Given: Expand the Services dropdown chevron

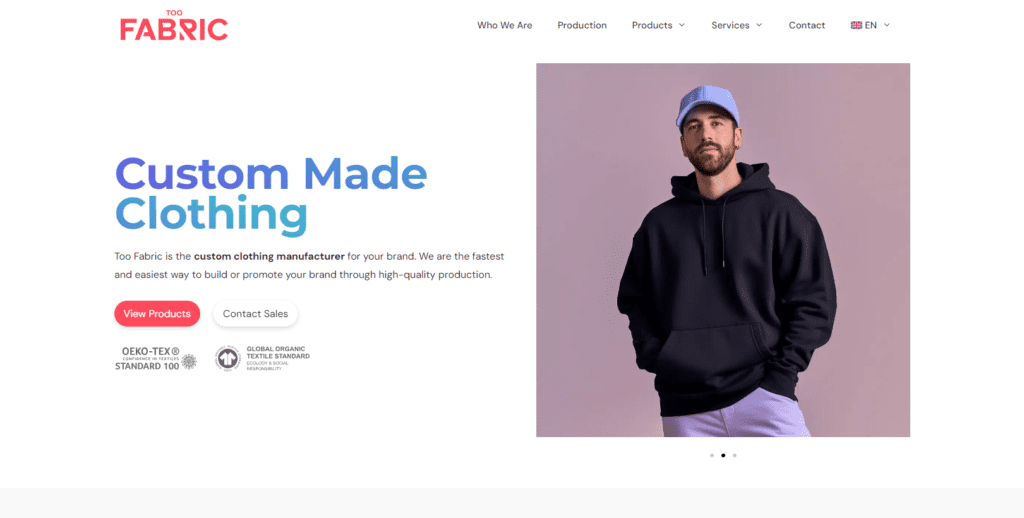Looking at the screenshot, I should 759,25.
